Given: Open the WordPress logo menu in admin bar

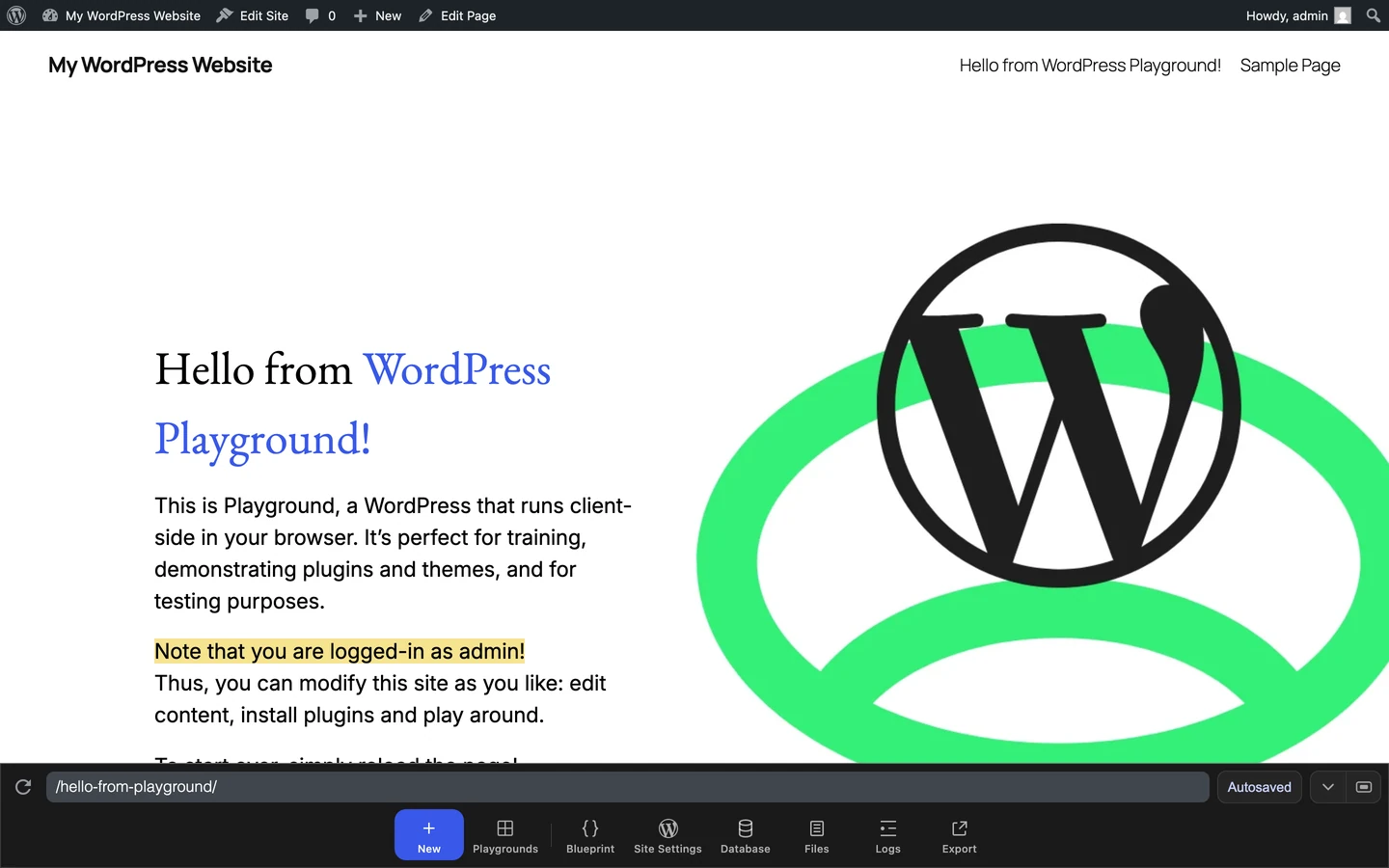Looking at the screenshot, I should tap(16, 15).
